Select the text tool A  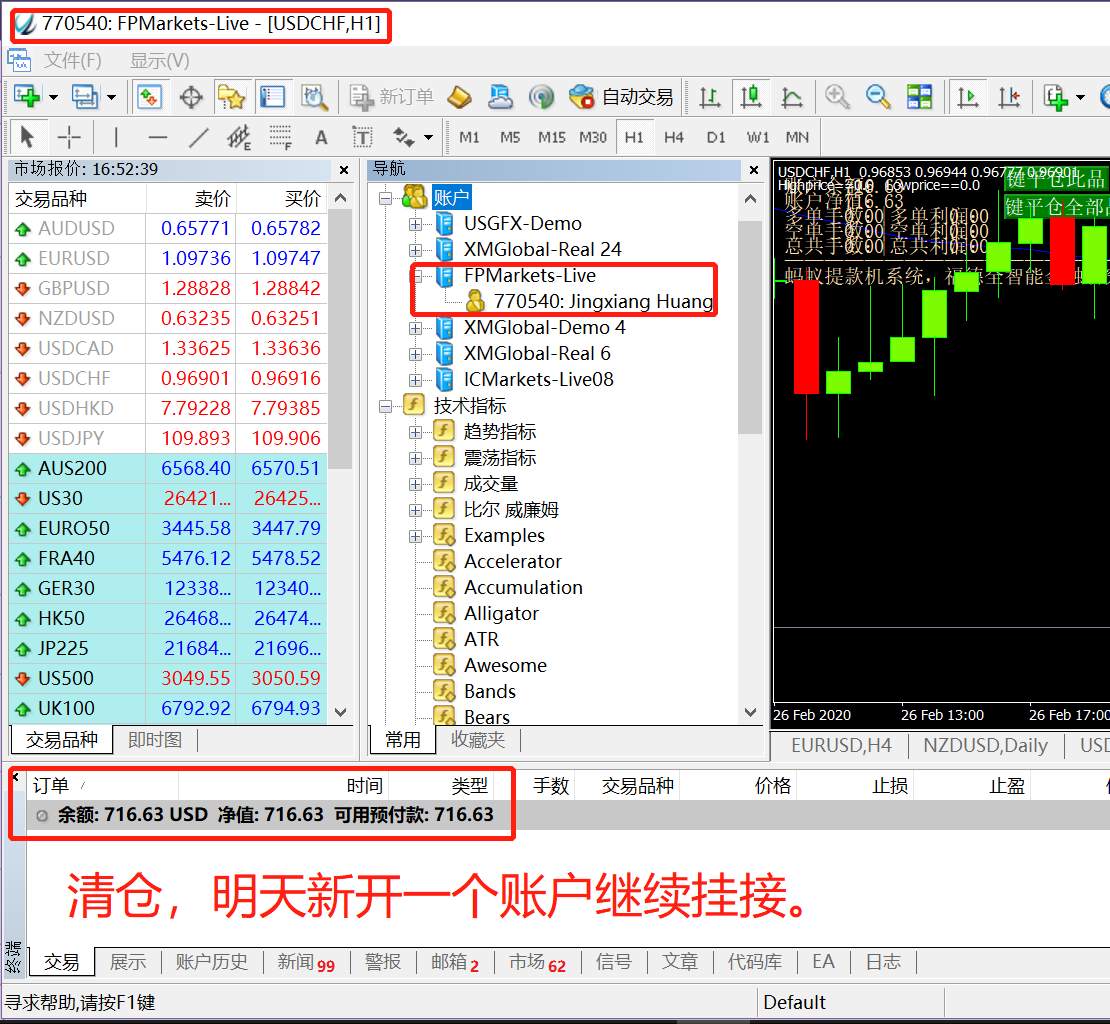click(321, 137)
